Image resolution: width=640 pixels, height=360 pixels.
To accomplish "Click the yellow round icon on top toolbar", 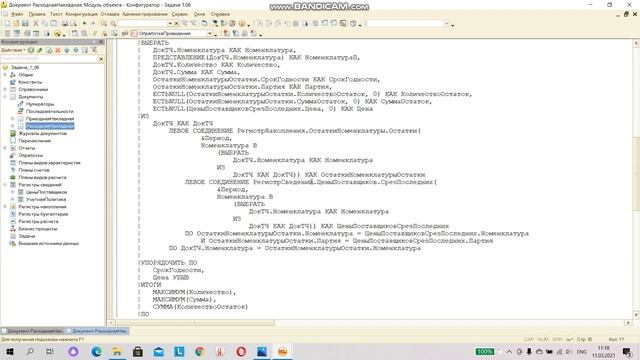I will 242,24.
